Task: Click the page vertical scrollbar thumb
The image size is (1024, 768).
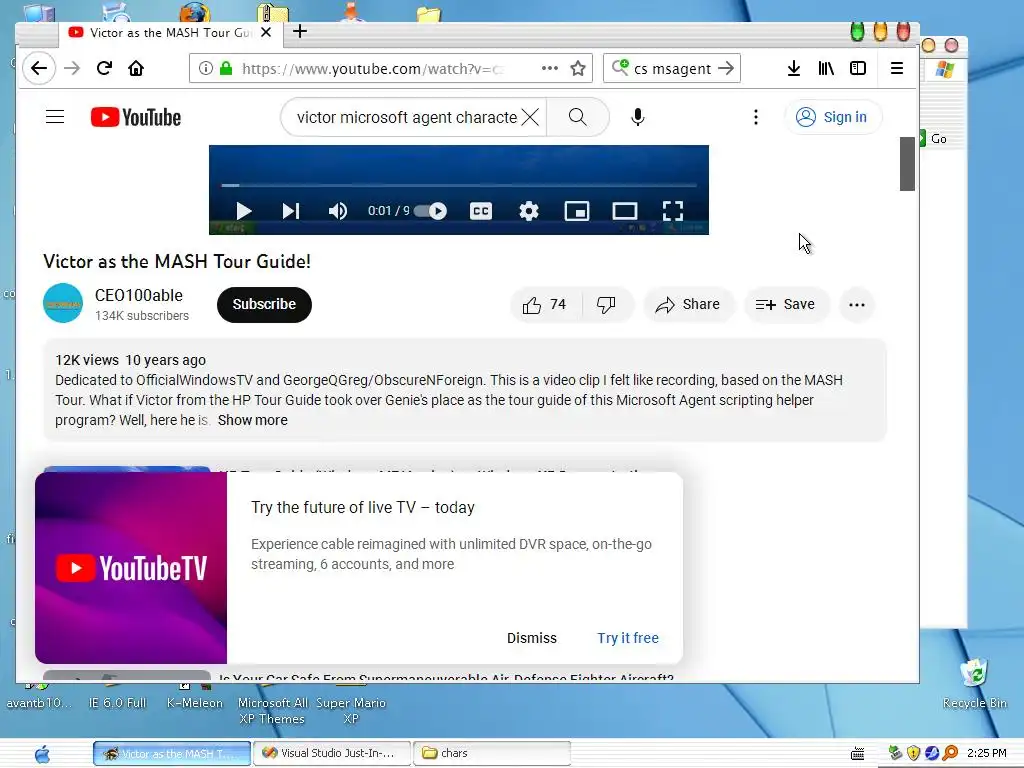Action: click(906, 163)
